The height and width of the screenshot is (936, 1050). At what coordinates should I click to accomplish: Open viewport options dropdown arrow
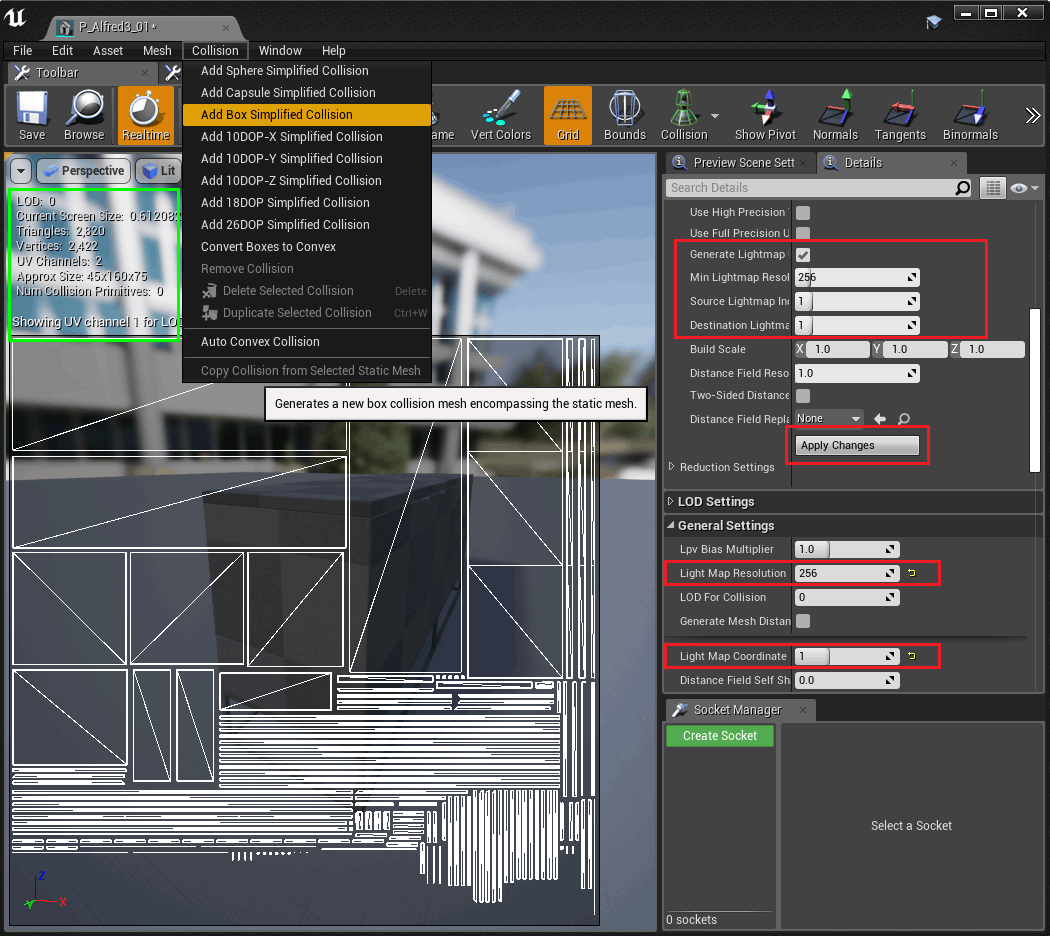(x=21, y=171)
